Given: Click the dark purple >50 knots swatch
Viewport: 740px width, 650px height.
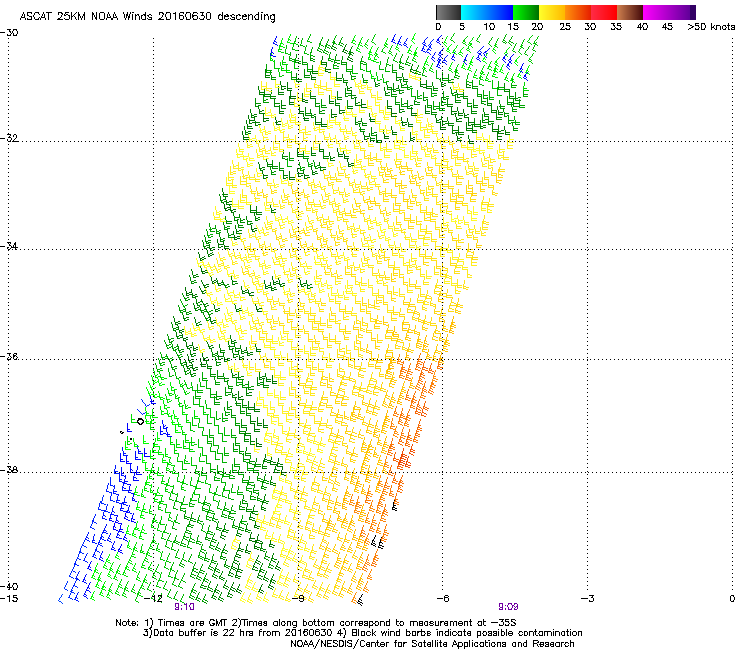Looking at the screenshot, I should [693, 12].
